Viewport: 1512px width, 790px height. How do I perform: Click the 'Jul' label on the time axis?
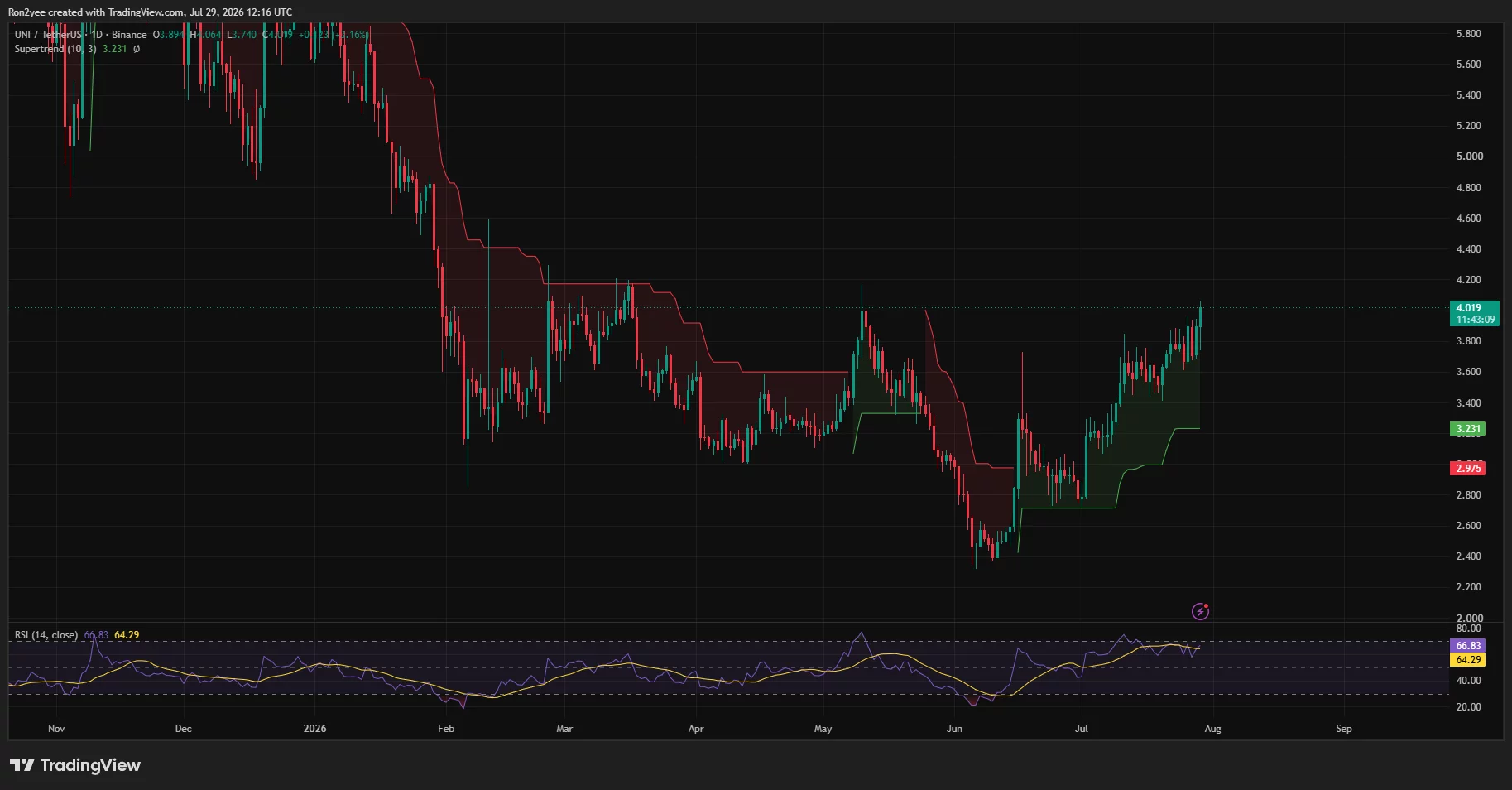1081,729
